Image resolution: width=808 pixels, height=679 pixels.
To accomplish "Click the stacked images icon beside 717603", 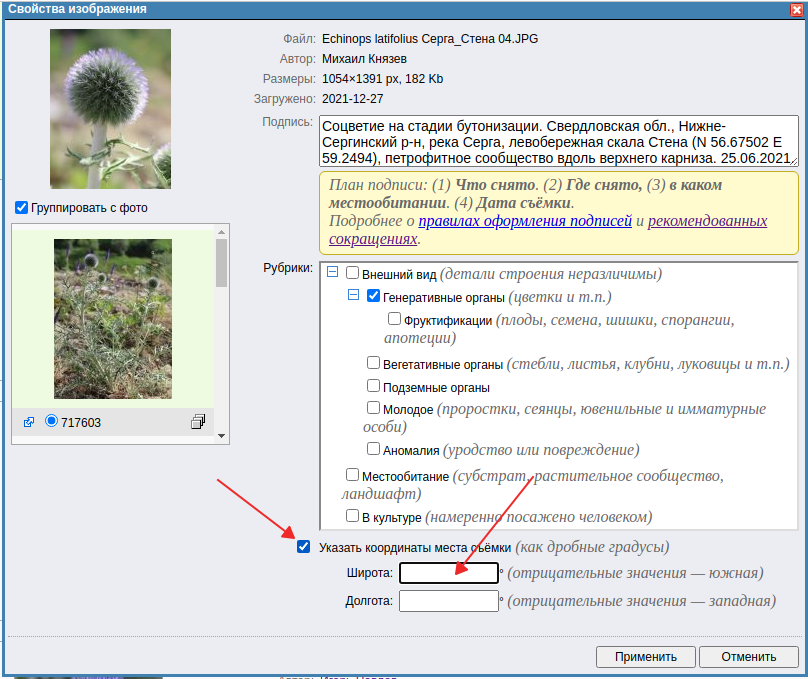I will click(x=198, y=422).
